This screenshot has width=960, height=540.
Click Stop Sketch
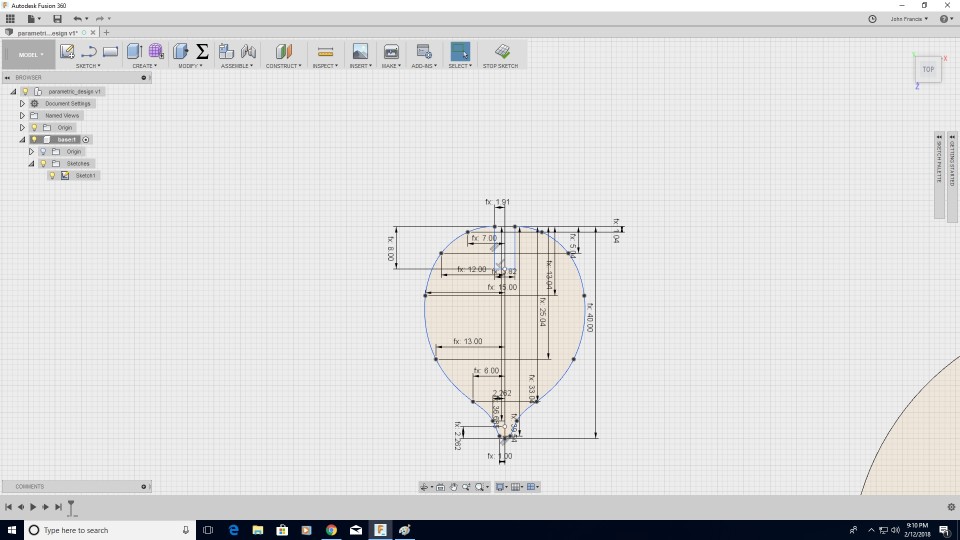coord(500,55)
